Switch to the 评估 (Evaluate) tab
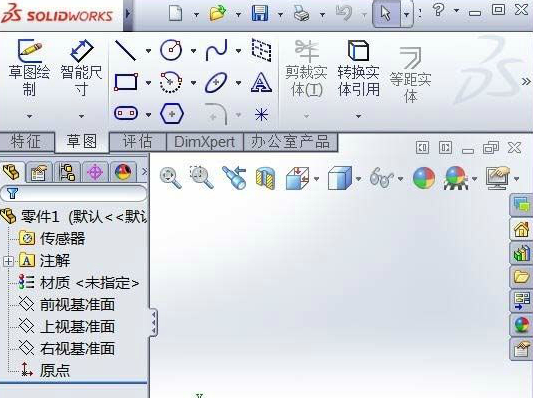The height and width of the screenshot is (398, 533). [x=138, y=142]
